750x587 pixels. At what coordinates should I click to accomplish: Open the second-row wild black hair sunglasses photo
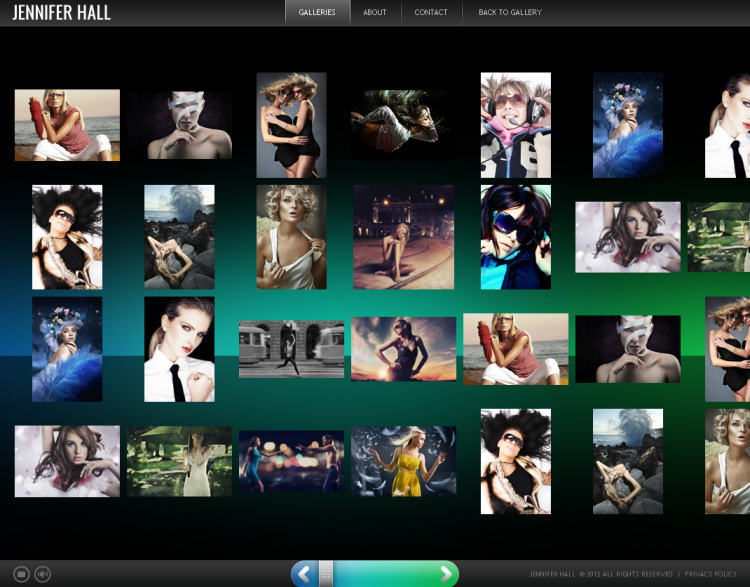[x=67, y=237]
